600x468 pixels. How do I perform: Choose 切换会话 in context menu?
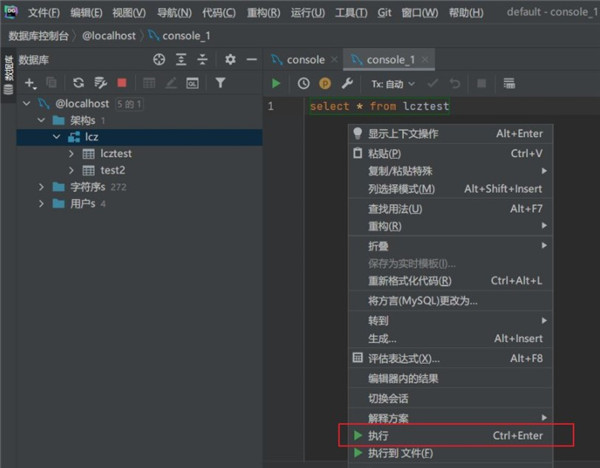[450, 399]
